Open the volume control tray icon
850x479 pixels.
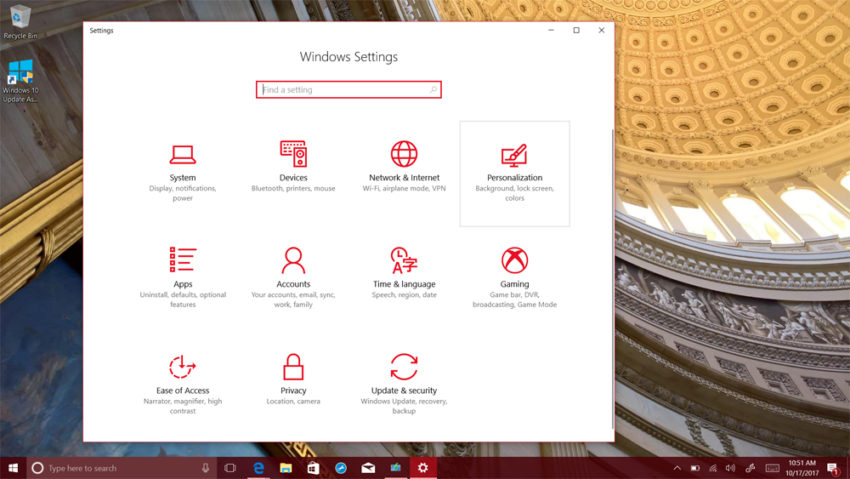(731, 468)
